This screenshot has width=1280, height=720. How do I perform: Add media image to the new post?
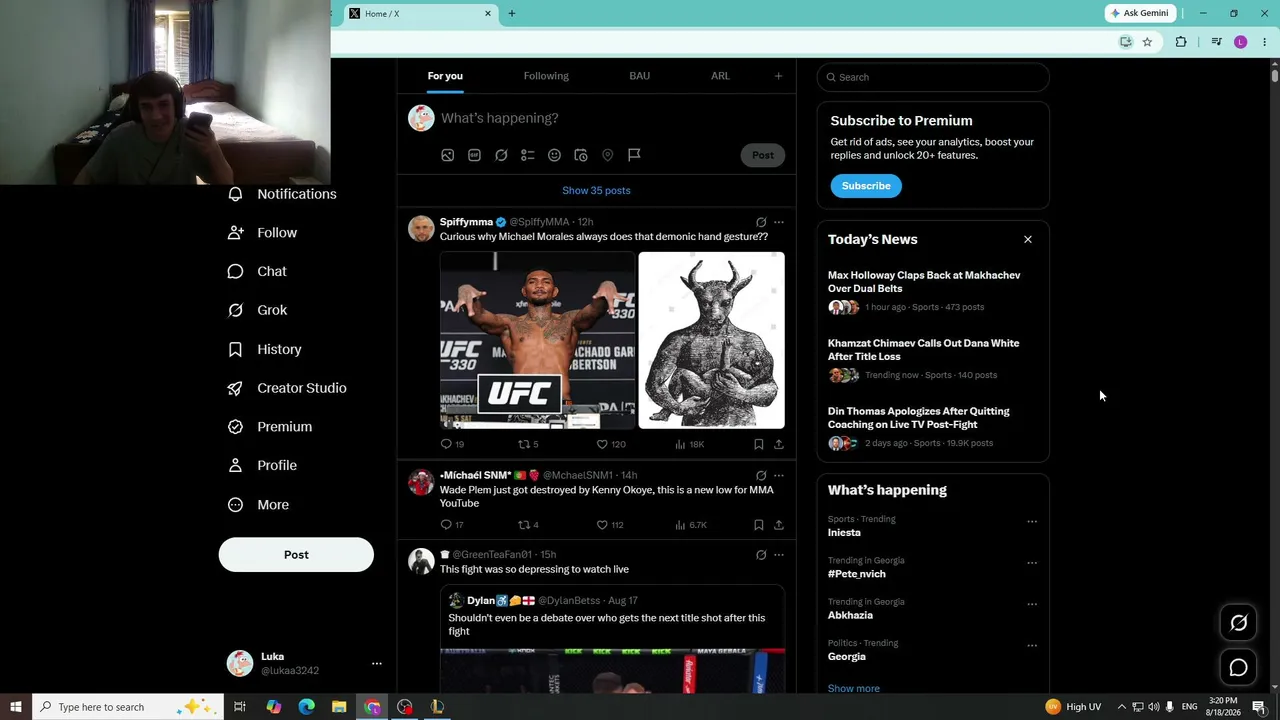[447, 155]
